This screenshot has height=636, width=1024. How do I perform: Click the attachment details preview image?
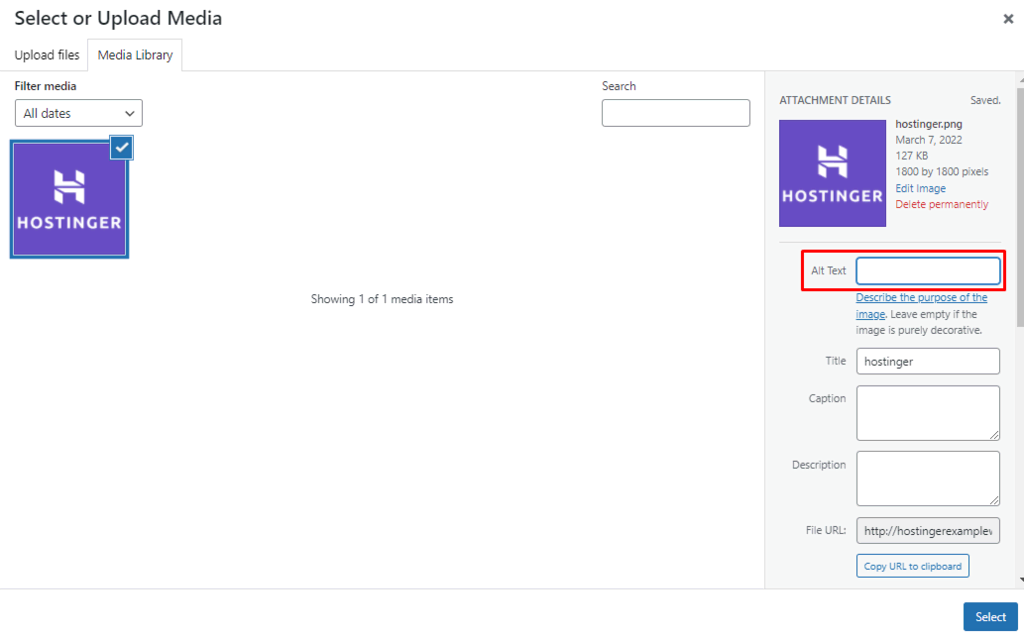click(x=832, y=173)
